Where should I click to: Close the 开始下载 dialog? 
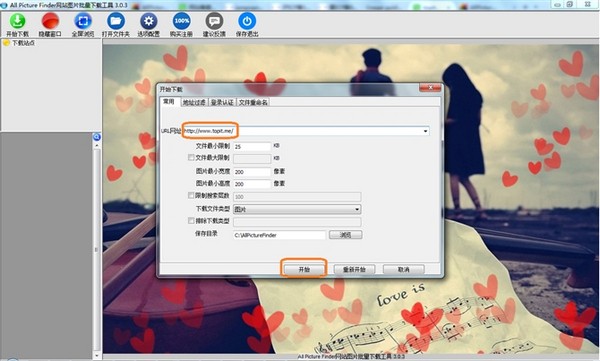pos(430,88)
